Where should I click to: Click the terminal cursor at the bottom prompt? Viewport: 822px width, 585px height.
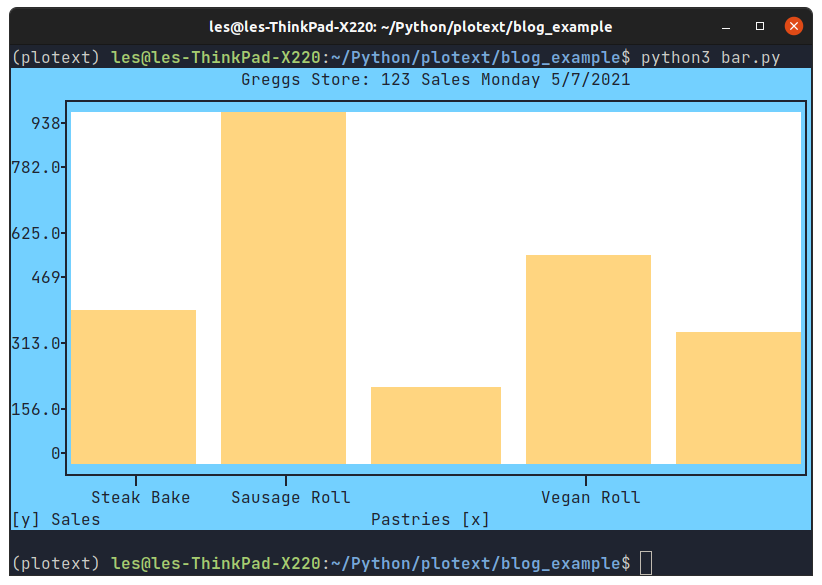pyautogui.click(x=646, y=564)
